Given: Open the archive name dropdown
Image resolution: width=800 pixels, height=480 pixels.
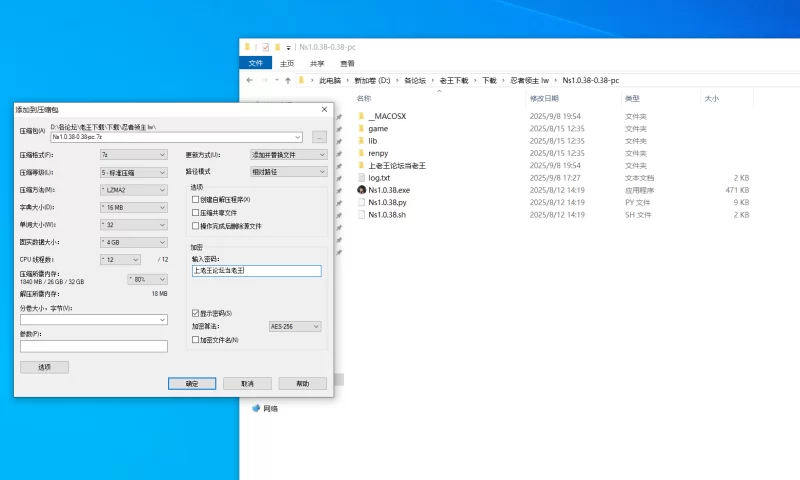Looking at the screenshot, I should click(297, 137).
